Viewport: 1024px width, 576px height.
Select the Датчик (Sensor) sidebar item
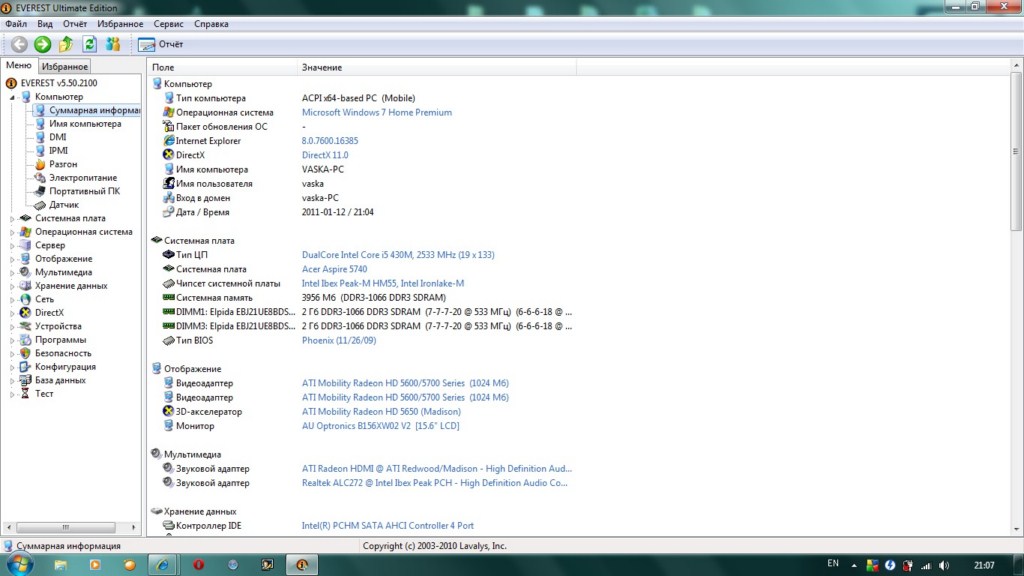point(62,204)
